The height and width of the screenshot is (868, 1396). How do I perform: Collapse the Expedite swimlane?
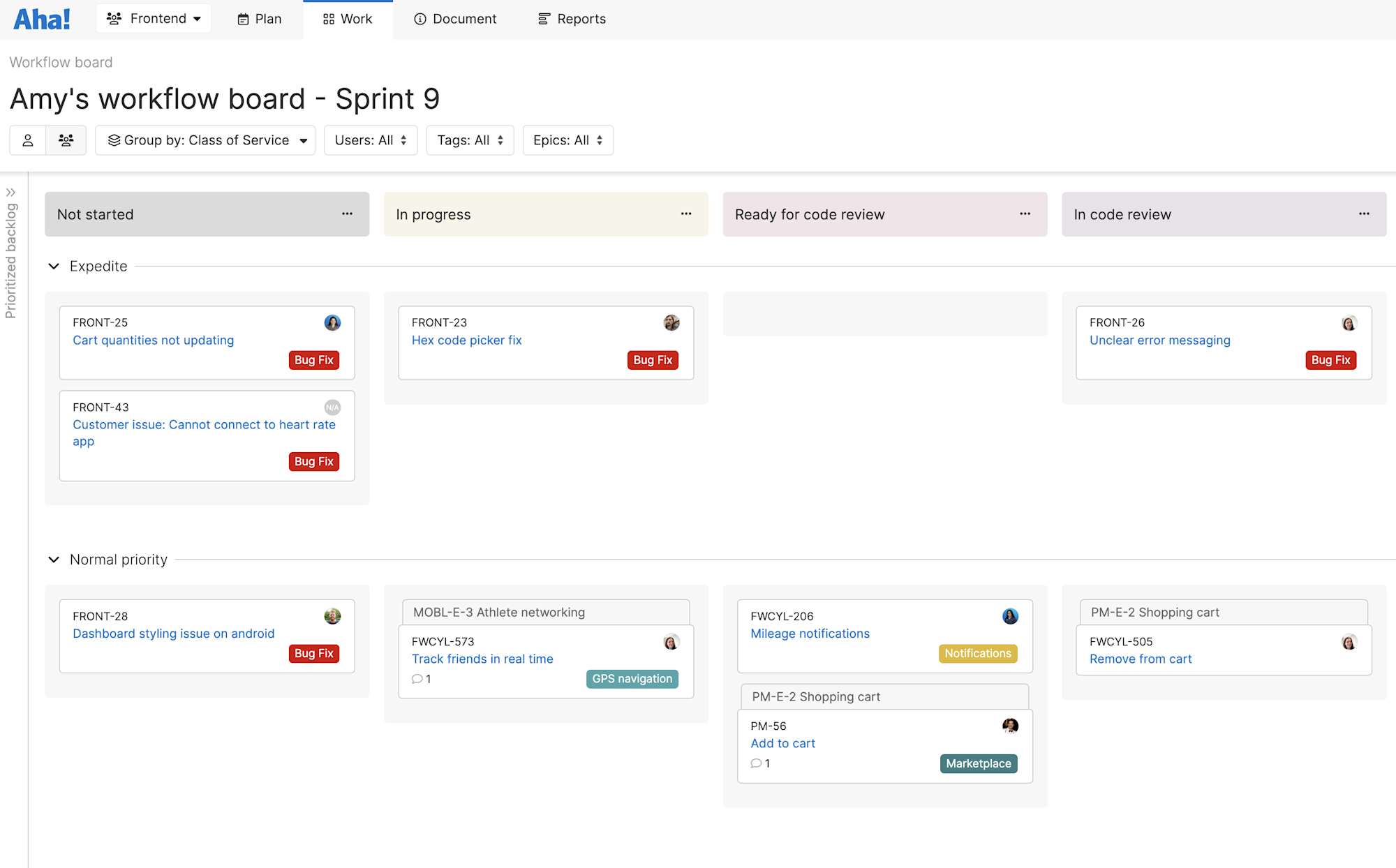click(x=54, y=267)
